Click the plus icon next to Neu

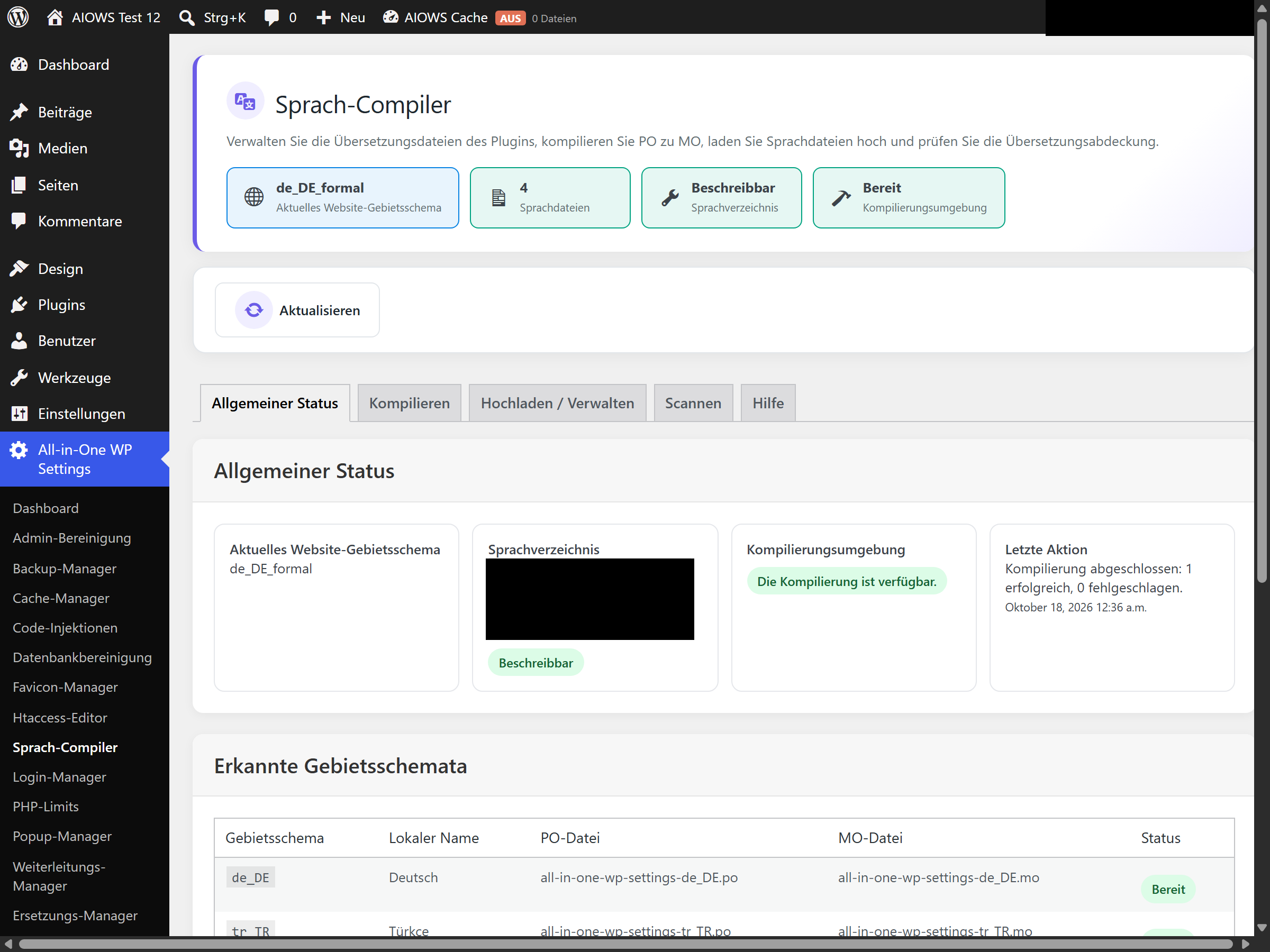point(324,18)
